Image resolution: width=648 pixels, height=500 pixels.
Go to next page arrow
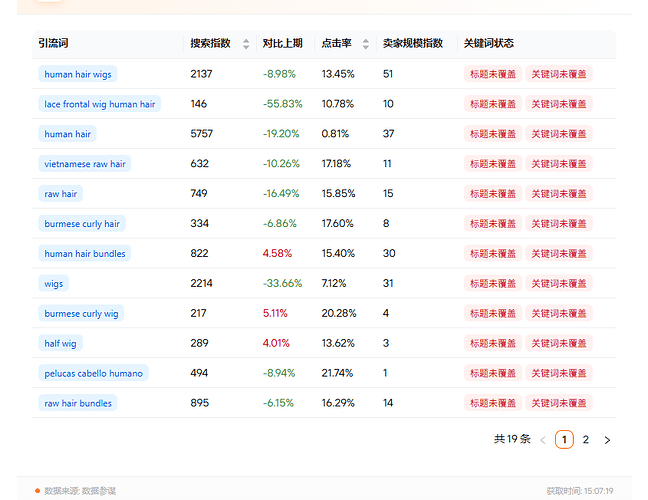(x=607, y=439)
